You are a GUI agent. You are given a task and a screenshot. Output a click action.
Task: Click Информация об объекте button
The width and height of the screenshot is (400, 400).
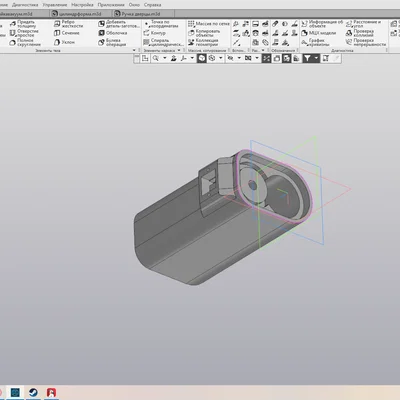click(322, 24)
